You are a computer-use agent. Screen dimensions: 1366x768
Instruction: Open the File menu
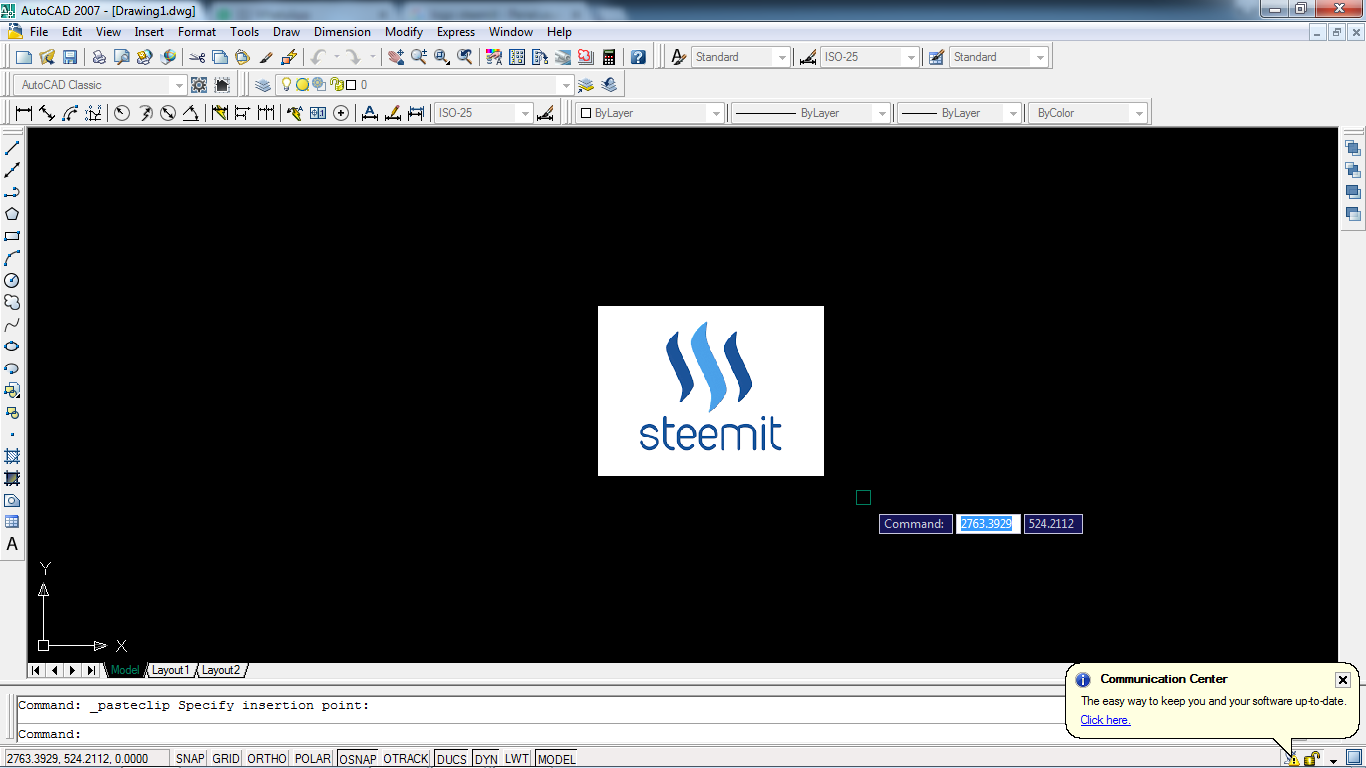pyautogui.click(x=39, y=32)
